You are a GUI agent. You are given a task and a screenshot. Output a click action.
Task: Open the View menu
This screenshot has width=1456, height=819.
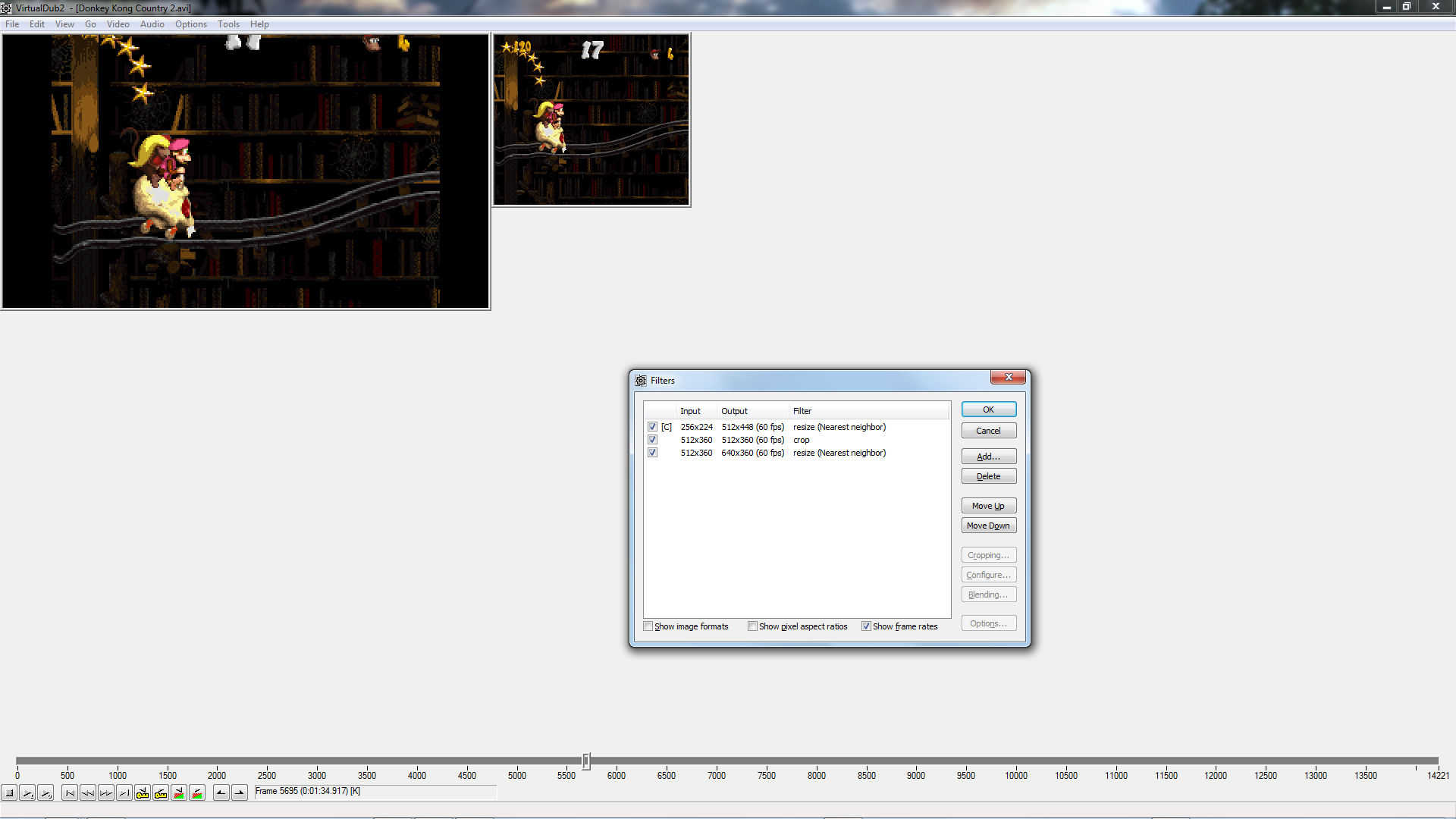point(64,24)
